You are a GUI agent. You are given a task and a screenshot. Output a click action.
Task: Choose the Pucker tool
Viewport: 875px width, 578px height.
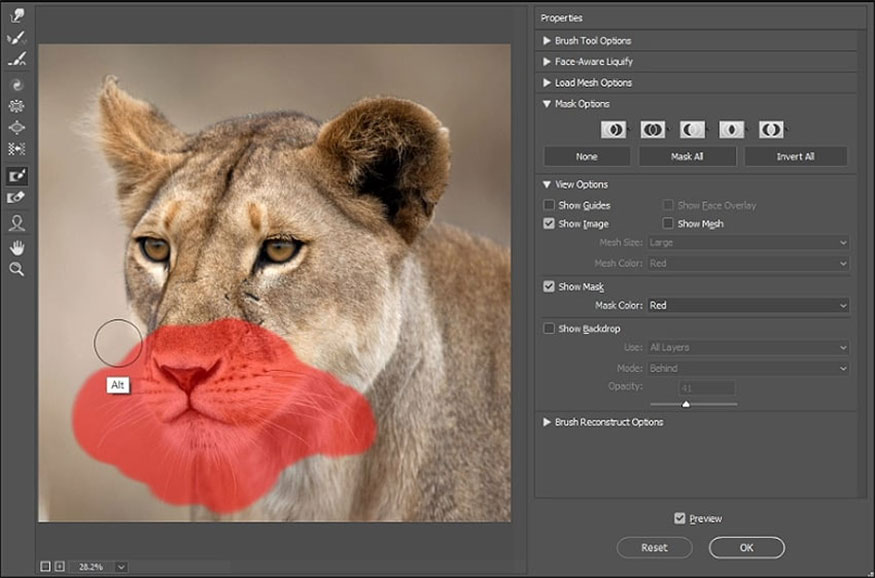(x=16, y=106)
